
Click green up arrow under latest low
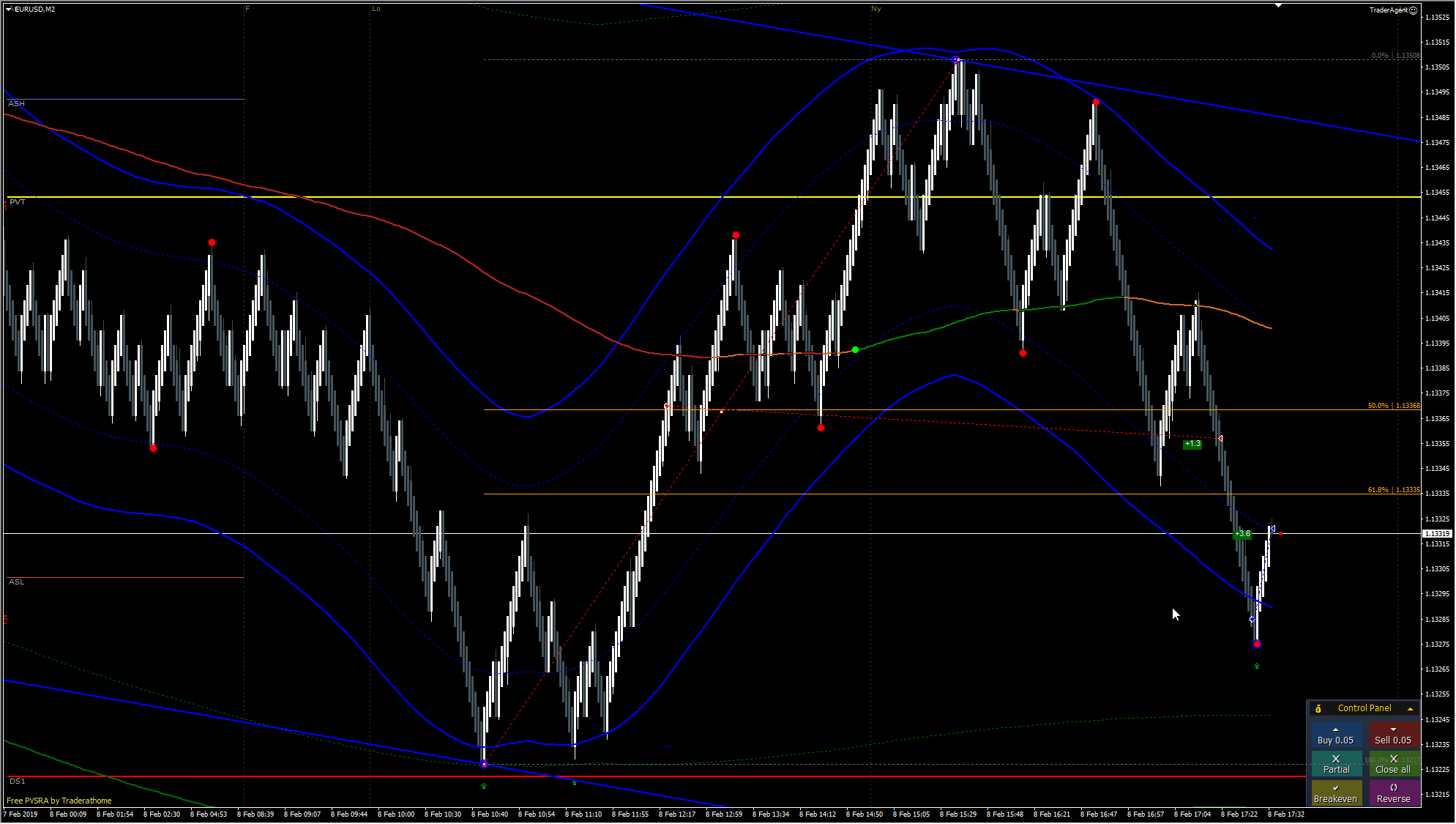click(x=1257, y=667)
